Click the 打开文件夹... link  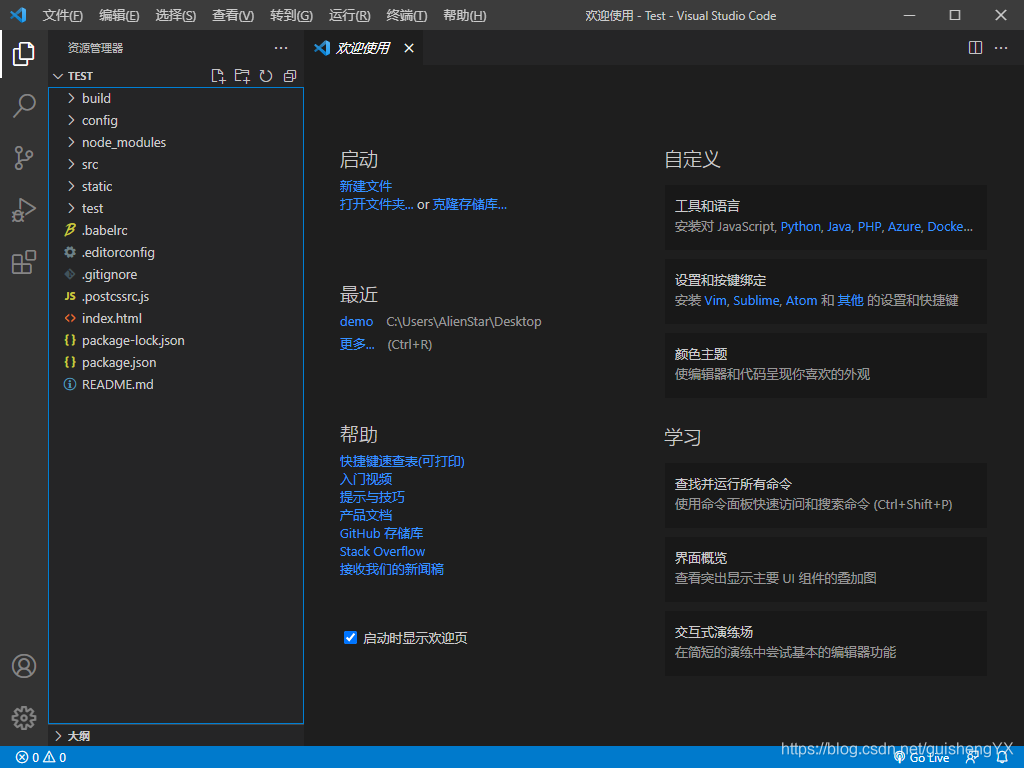(376, 204)
